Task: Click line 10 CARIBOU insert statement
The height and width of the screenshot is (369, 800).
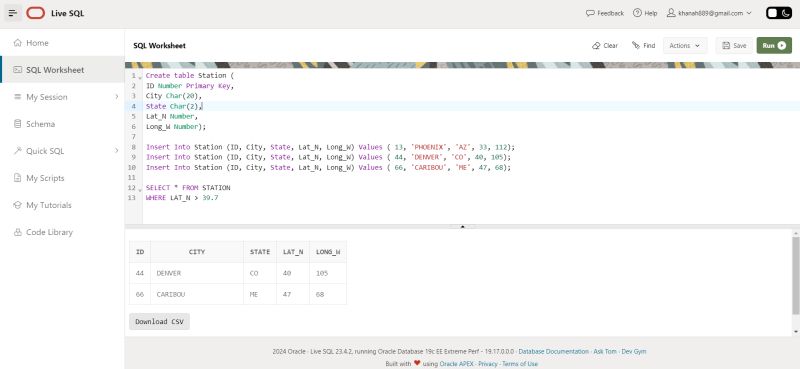Action: point(329,167)
